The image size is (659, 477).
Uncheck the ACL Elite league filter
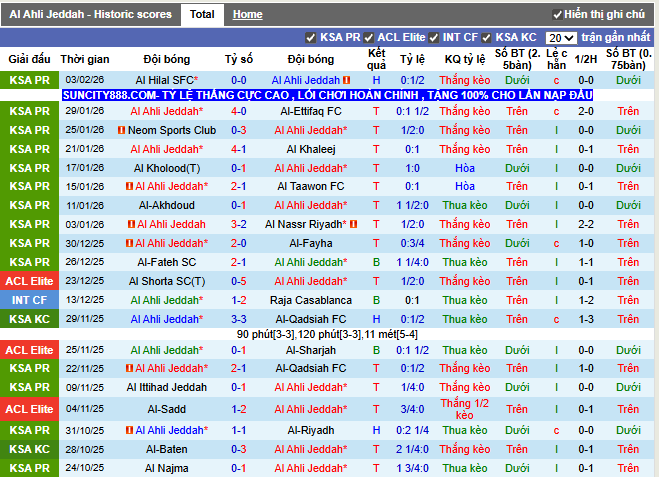(x=369, y=38)
